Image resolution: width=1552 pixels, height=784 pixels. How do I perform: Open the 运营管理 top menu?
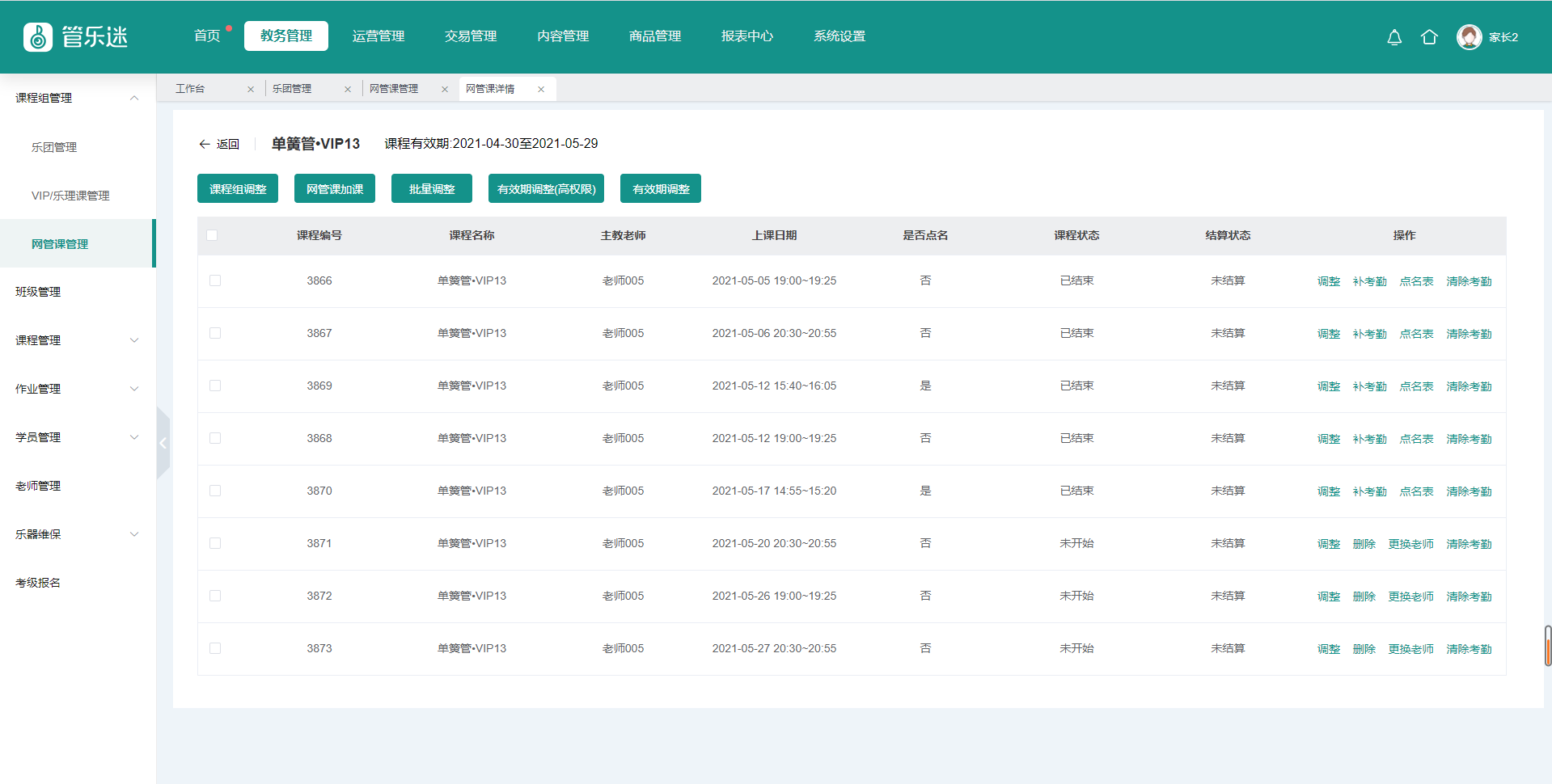coord(378,36)
